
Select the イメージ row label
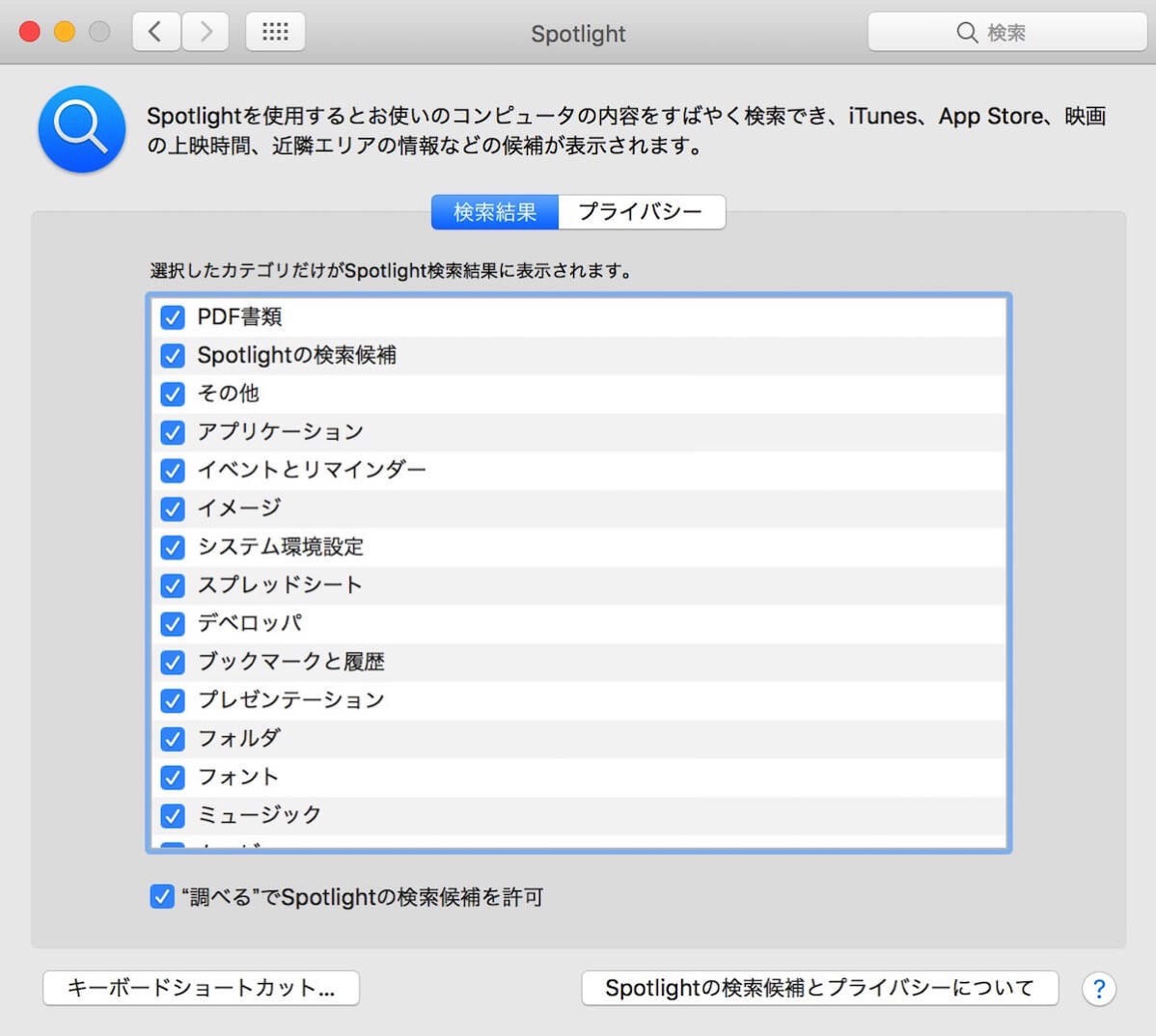coord(239,508)
